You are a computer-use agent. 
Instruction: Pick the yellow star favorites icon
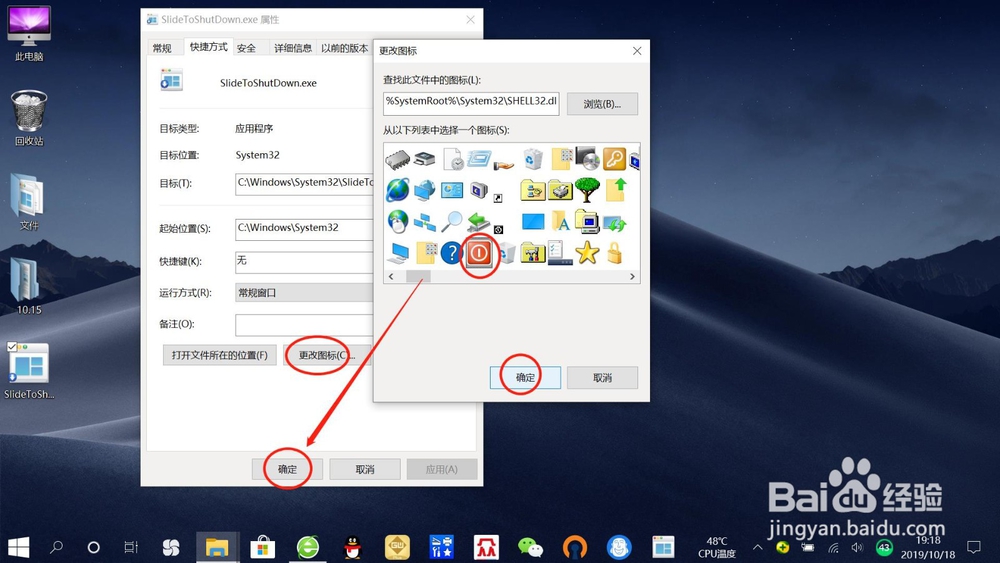click(x=587, y=252)
